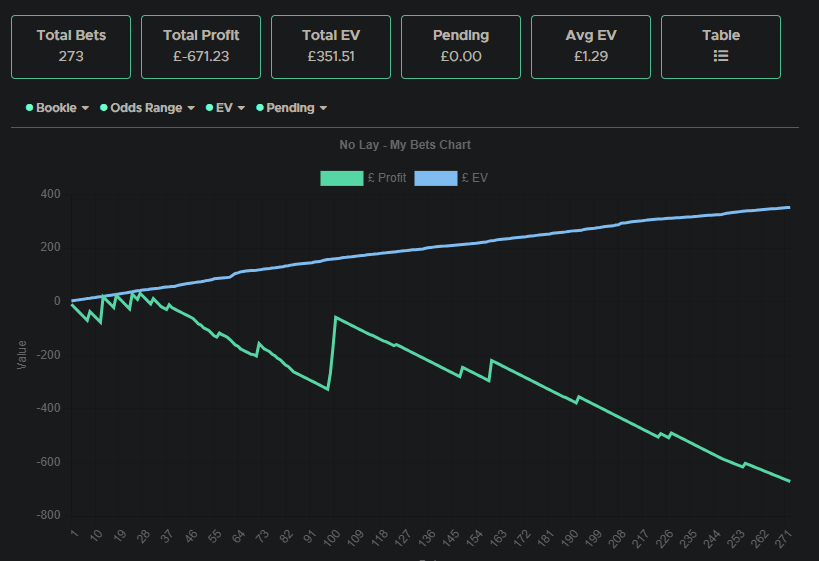Expand the Odds Range filter dropdown

pos(146,108)
